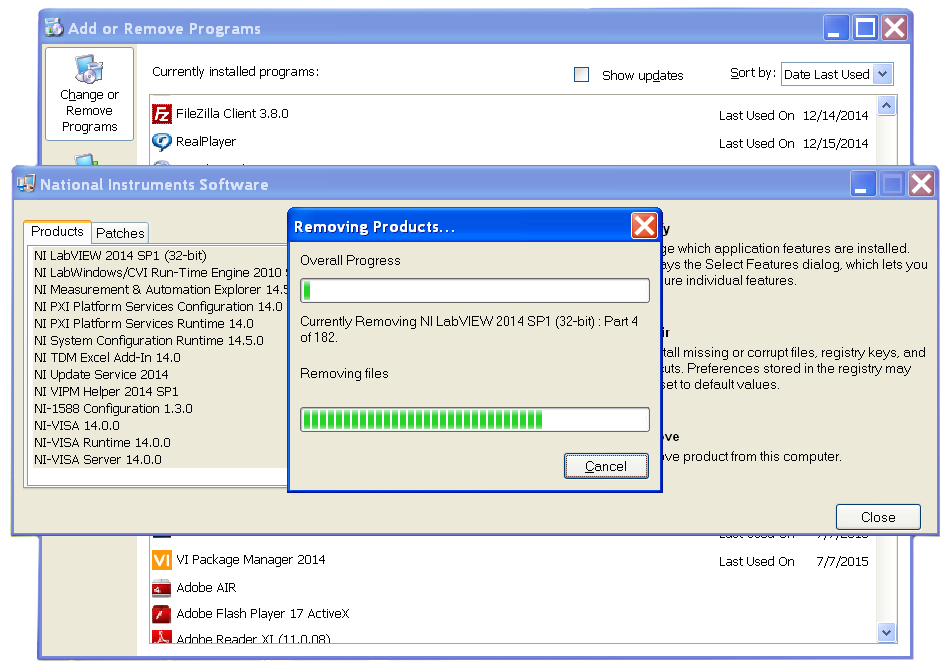Select NI-VISA Server 14.0.0 in list
Image resolution: width=946 pixels, height=667 pixels.
pos(98,460)
